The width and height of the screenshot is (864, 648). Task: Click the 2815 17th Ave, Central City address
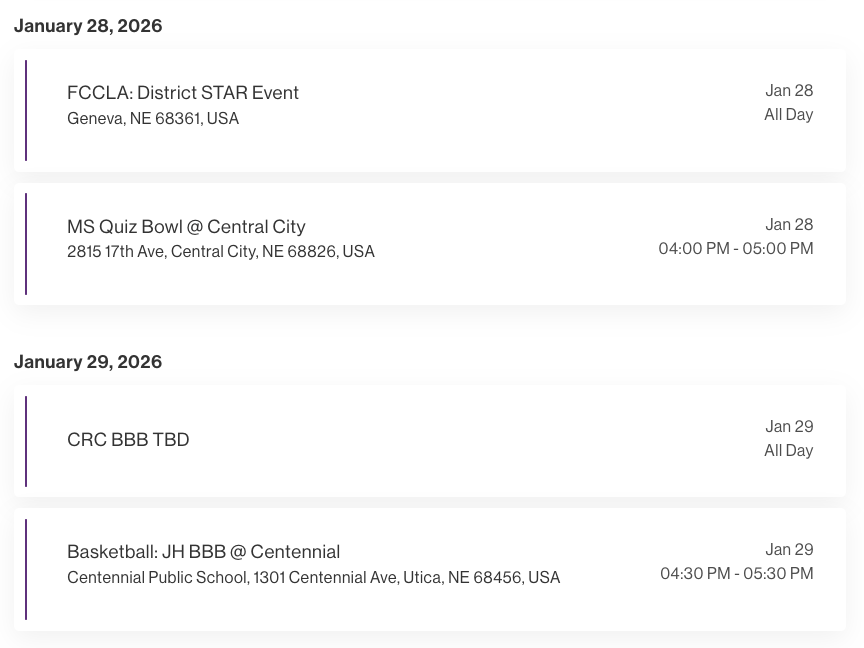click(221, 252)
